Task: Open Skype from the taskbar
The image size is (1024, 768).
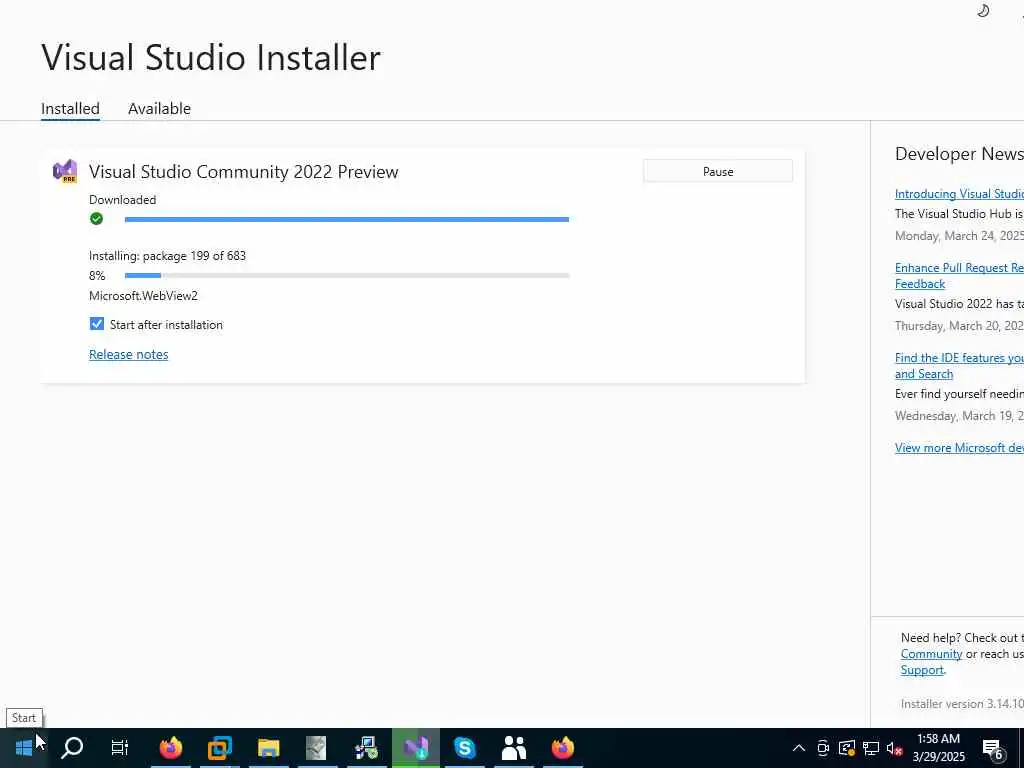Action: pos(464,747)
